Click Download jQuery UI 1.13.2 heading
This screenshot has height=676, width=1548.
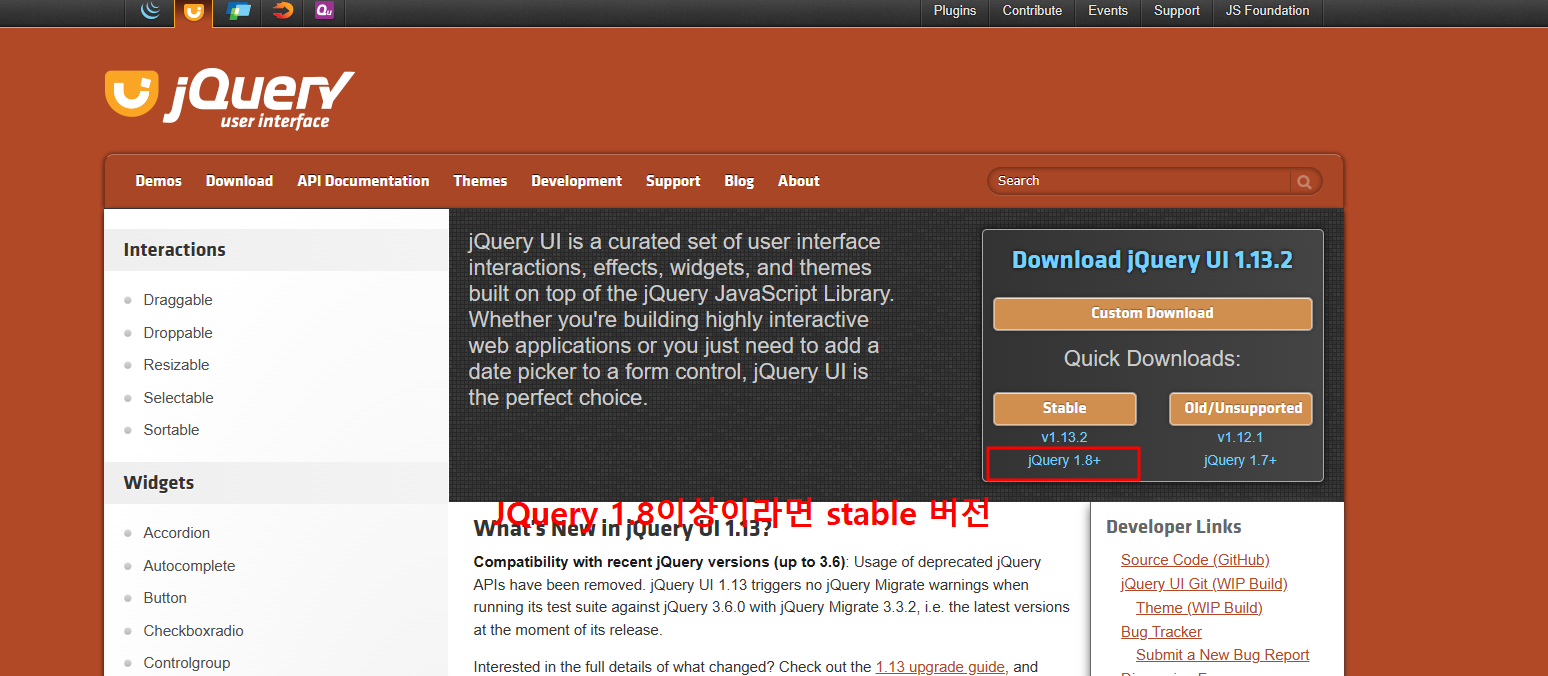click(x=1152, y=260)
